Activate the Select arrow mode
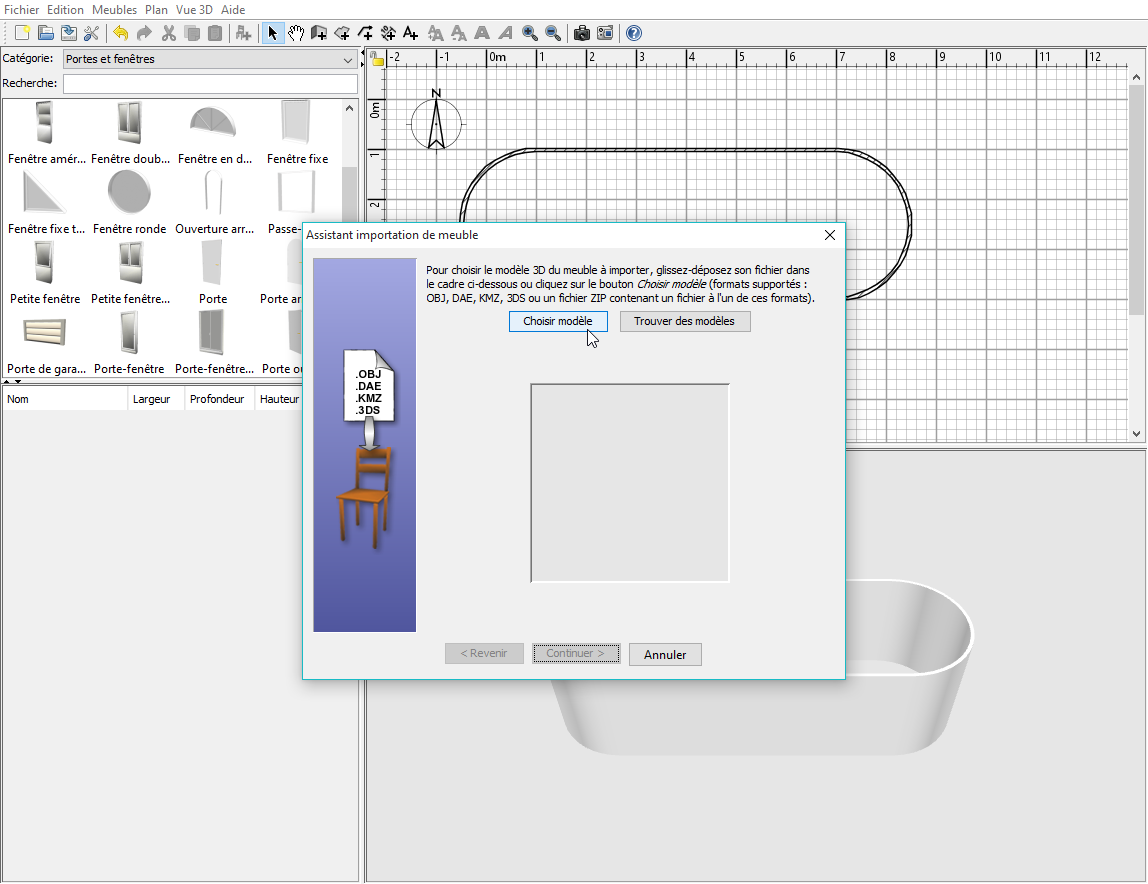This screenshot has width=1148, height=884. coord(272,33)
